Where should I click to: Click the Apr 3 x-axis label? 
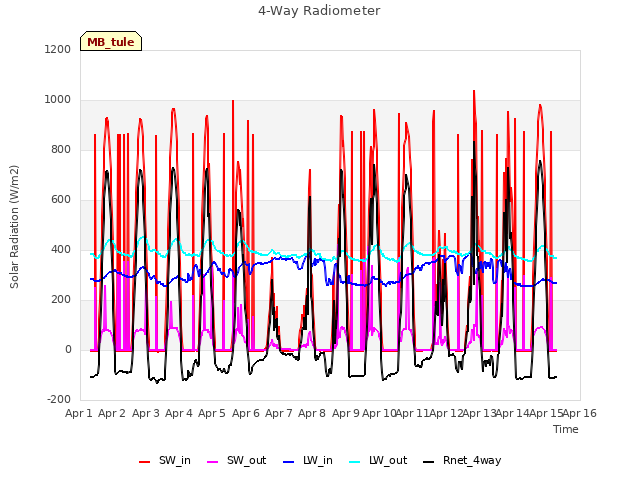[146, 413]
